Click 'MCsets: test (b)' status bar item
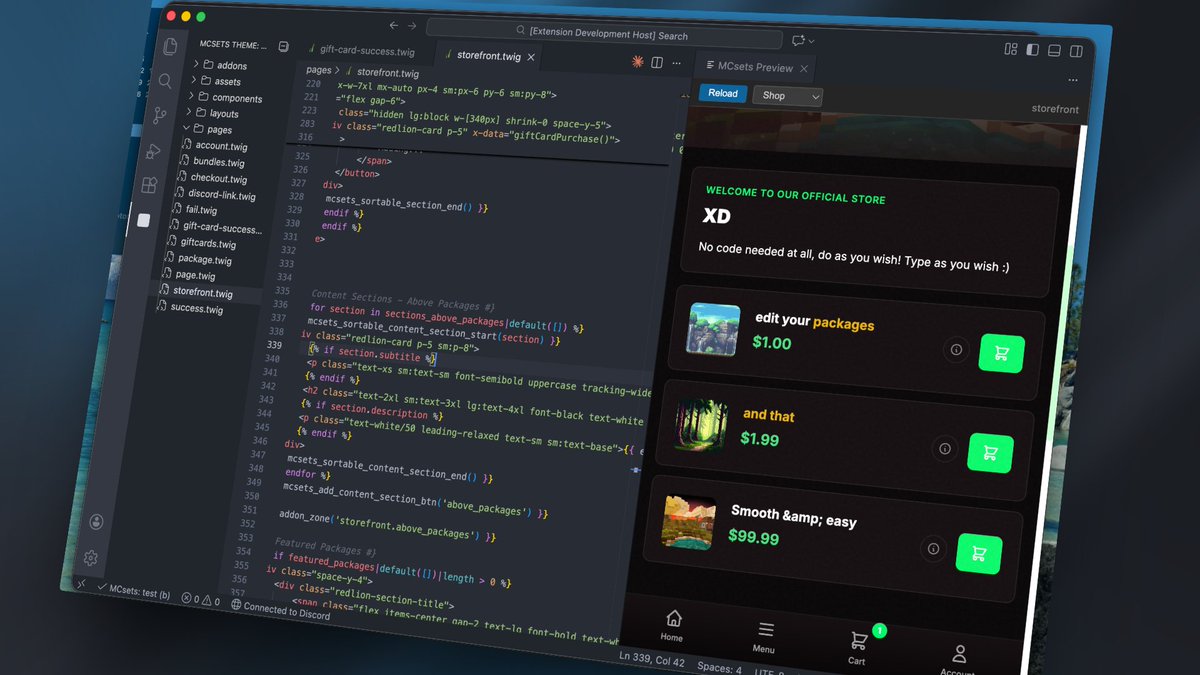1200x675 pixels. pos(134,591)
